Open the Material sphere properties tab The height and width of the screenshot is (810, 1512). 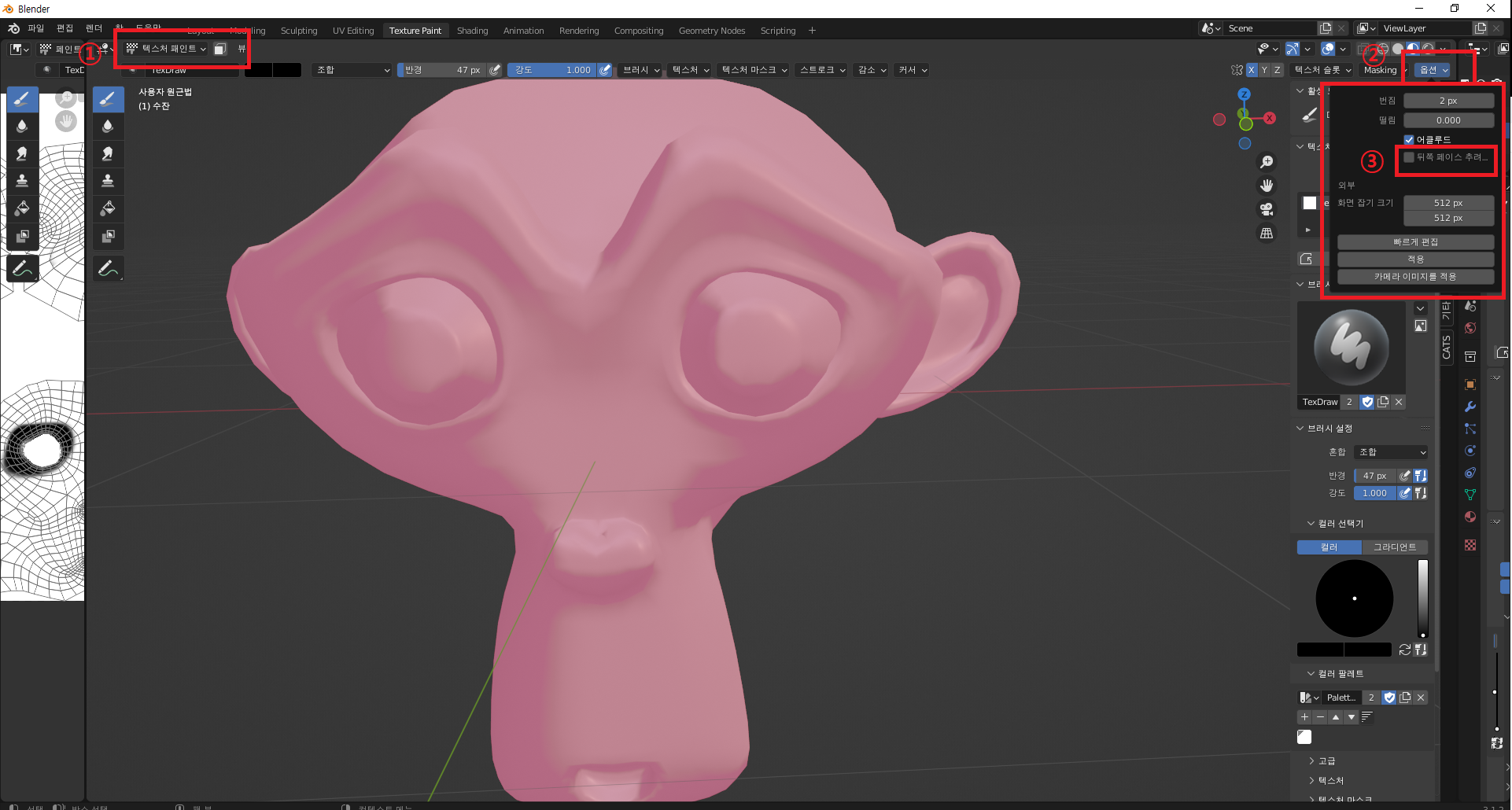[x=1470, y=517]
